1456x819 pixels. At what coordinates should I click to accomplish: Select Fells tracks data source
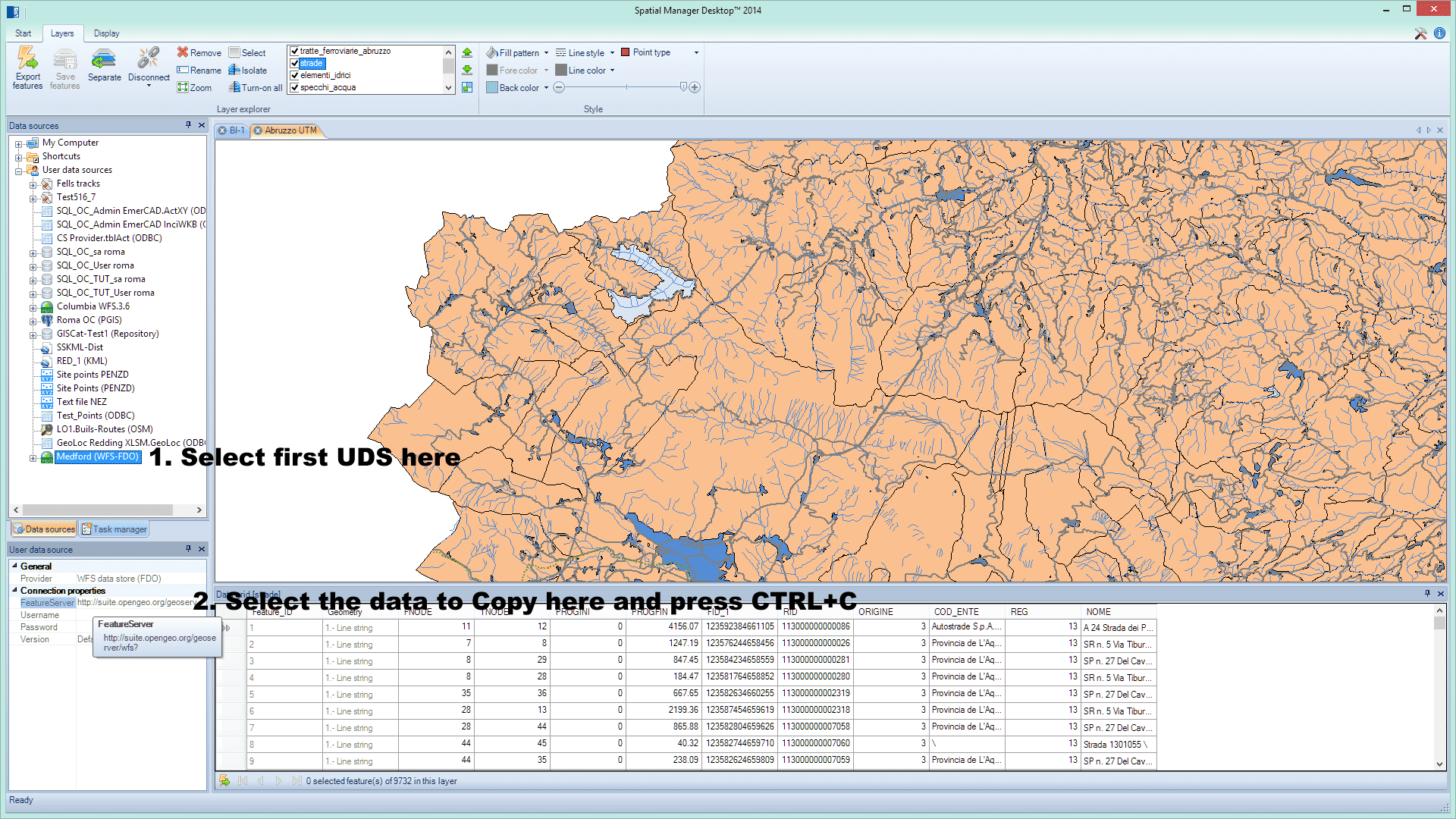tap(78, 184)
